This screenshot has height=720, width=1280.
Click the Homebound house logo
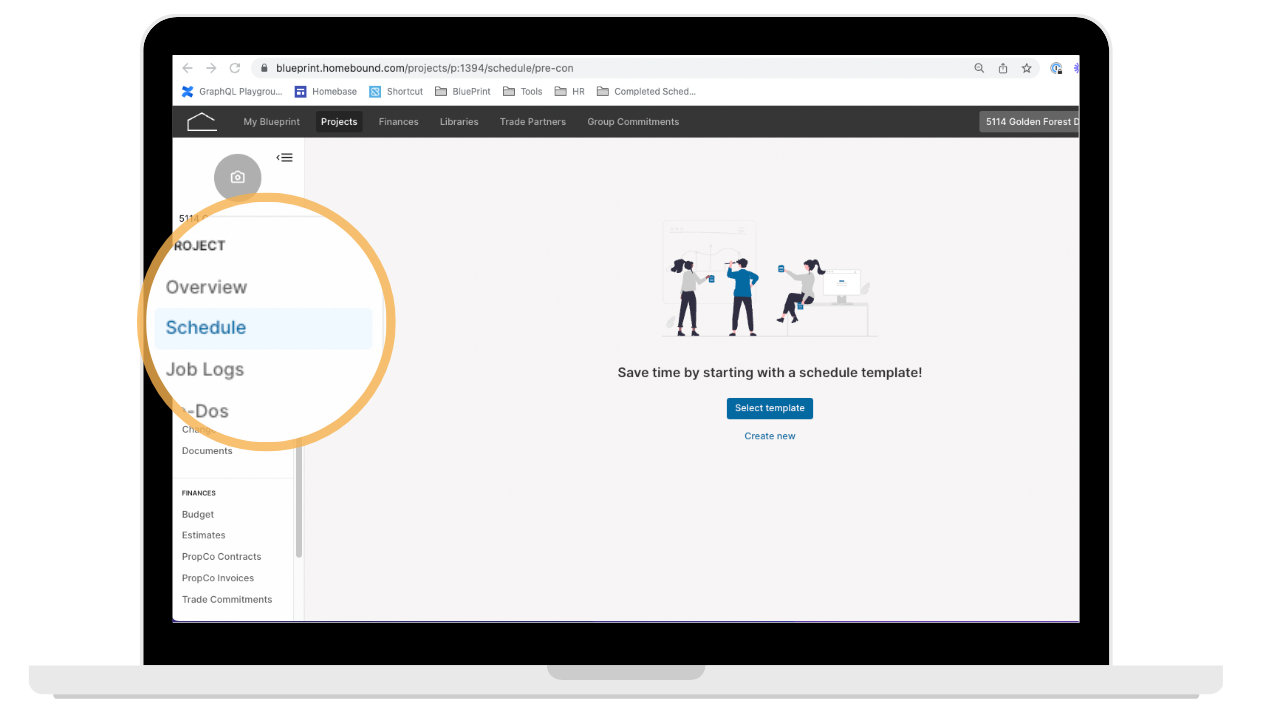click(201, 122)
